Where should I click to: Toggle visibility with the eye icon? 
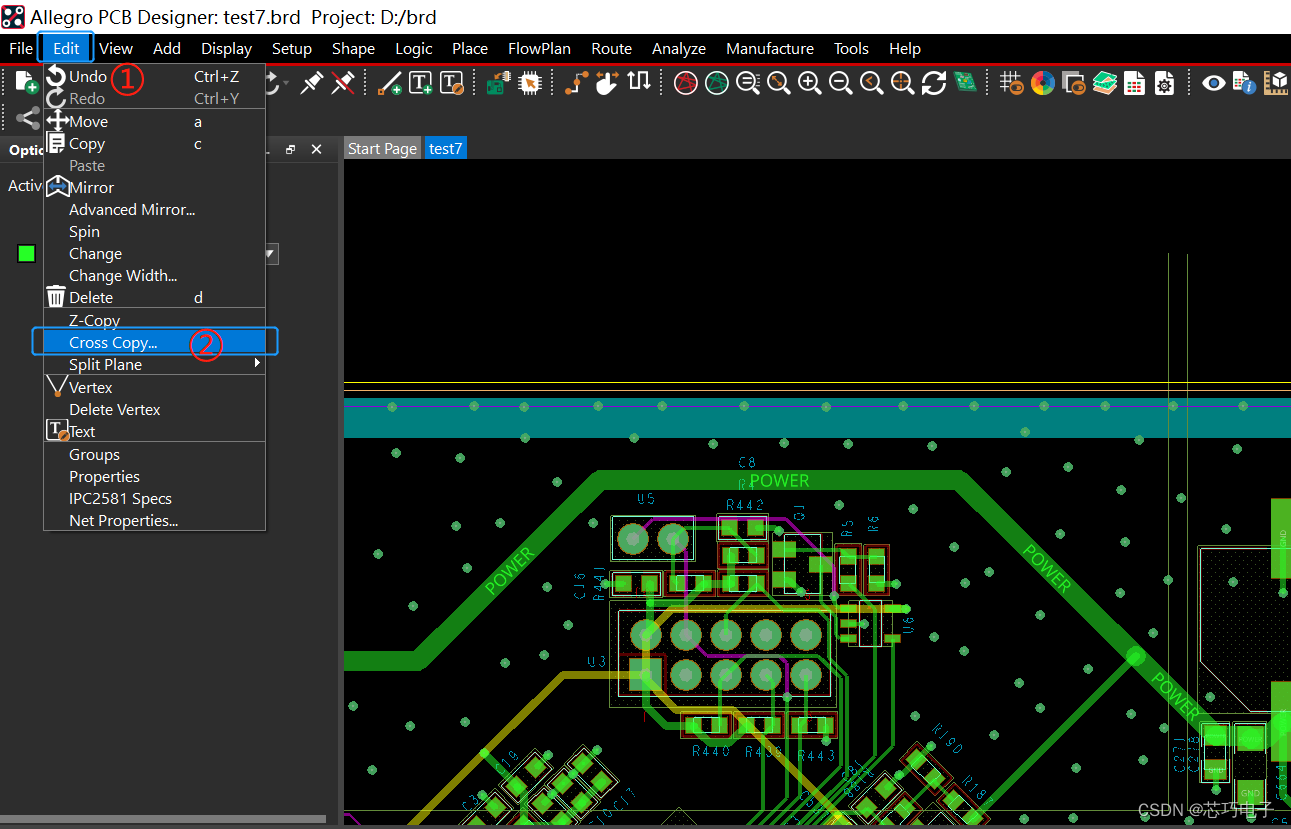1212,84
